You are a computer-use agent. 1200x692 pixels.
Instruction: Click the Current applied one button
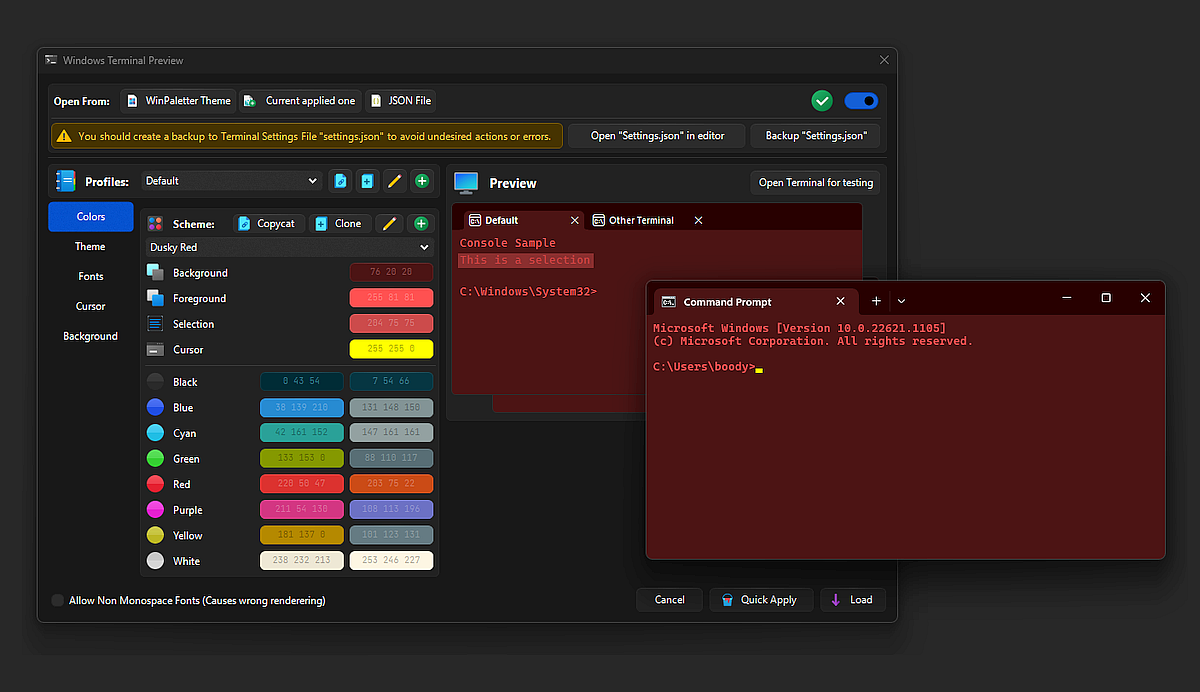pyautogui.click(x=299, y=101)
